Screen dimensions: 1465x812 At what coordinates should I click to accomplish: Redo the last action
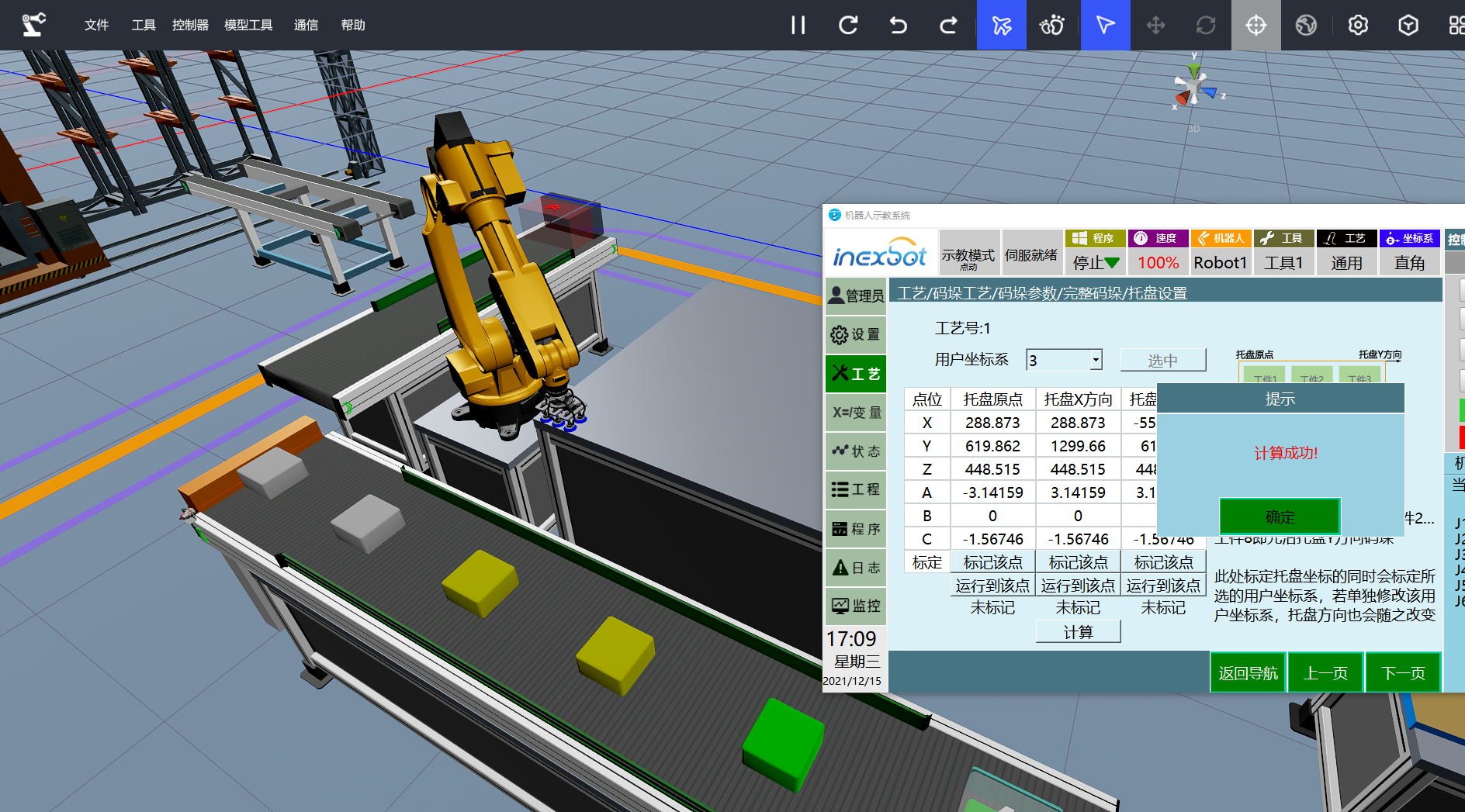coord(948,25)
